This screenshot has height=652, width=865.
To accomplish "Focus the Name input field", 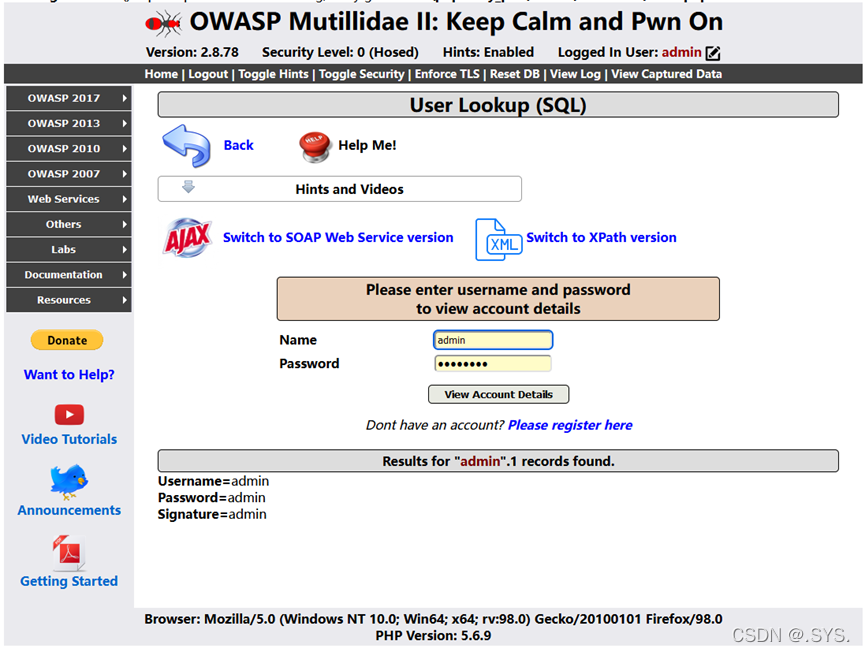I will [493, 340].
